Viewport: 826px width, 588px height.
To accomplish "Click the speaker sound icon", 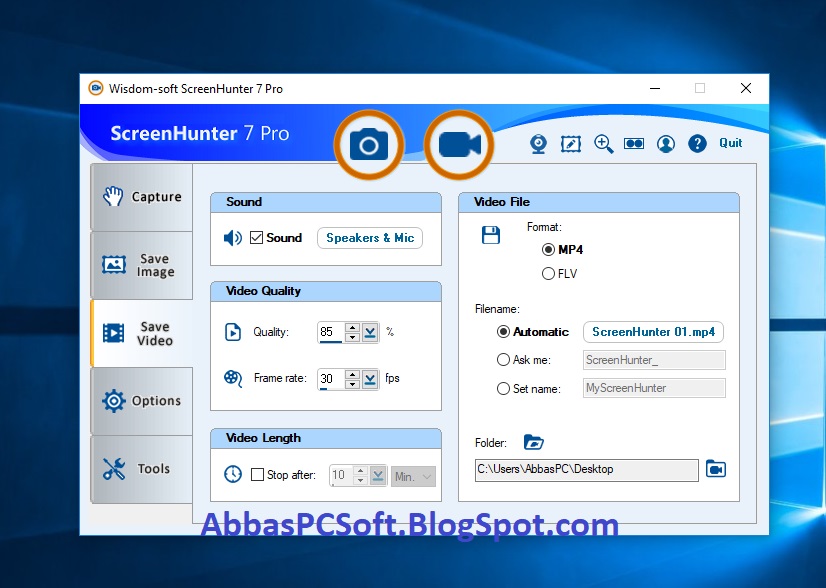I will tap(232, 238).
